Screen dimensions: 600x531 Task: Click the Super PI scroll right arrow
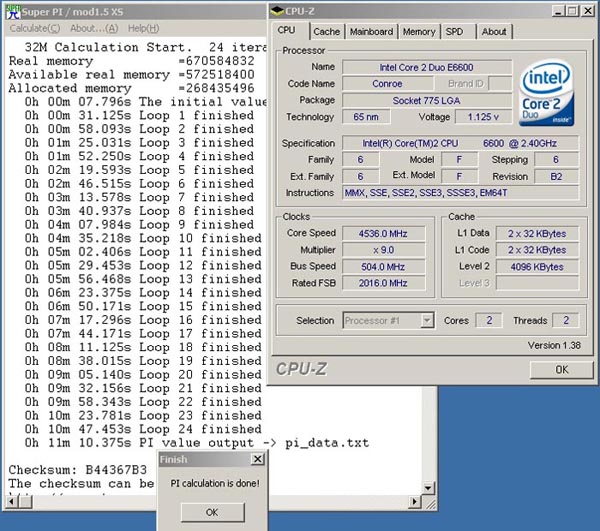tap(414, 502)
